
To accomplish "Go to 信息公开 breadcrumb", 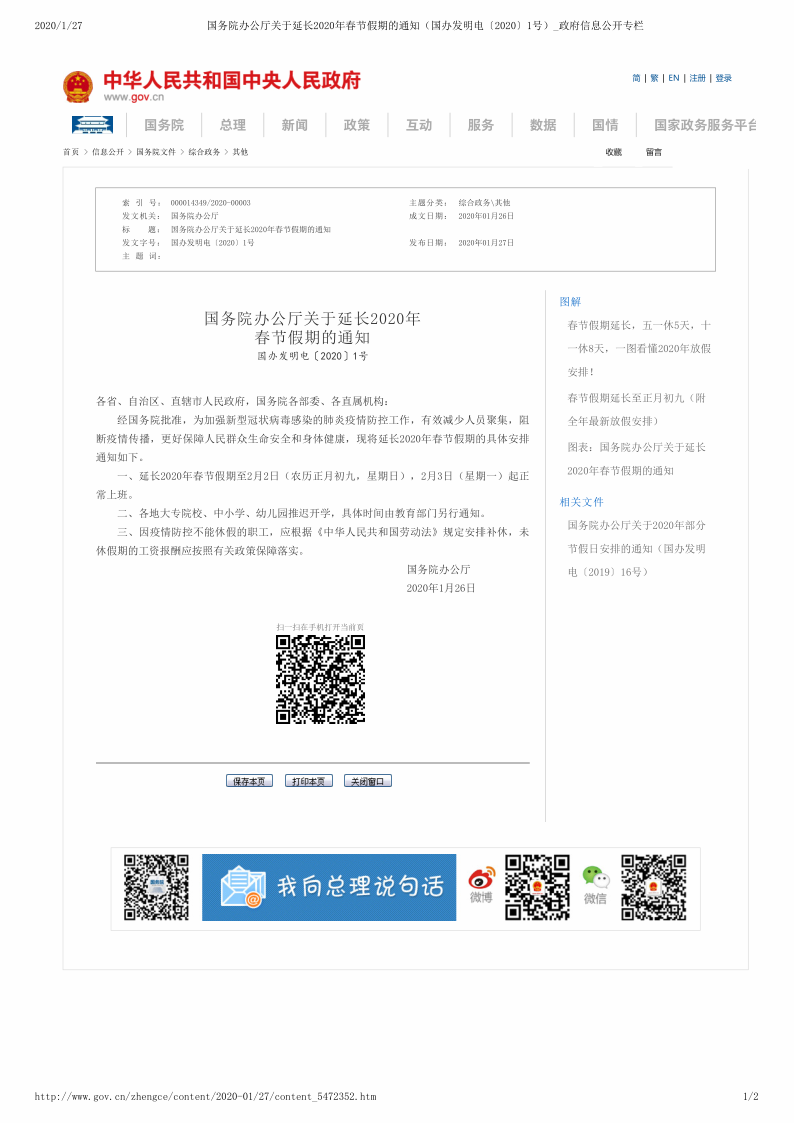I will (108, 152).
